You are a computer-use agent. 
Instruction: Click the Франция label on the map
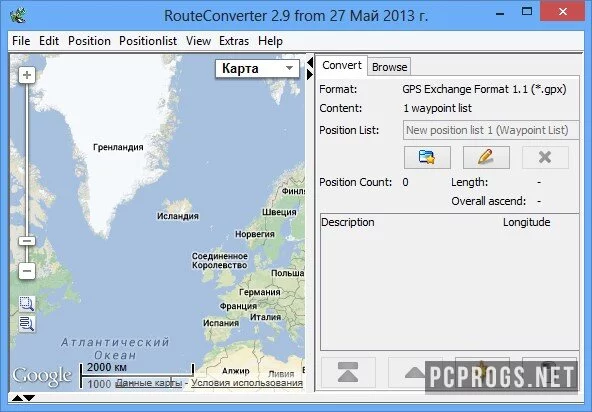pyautogui.click(x=238, y=306)
